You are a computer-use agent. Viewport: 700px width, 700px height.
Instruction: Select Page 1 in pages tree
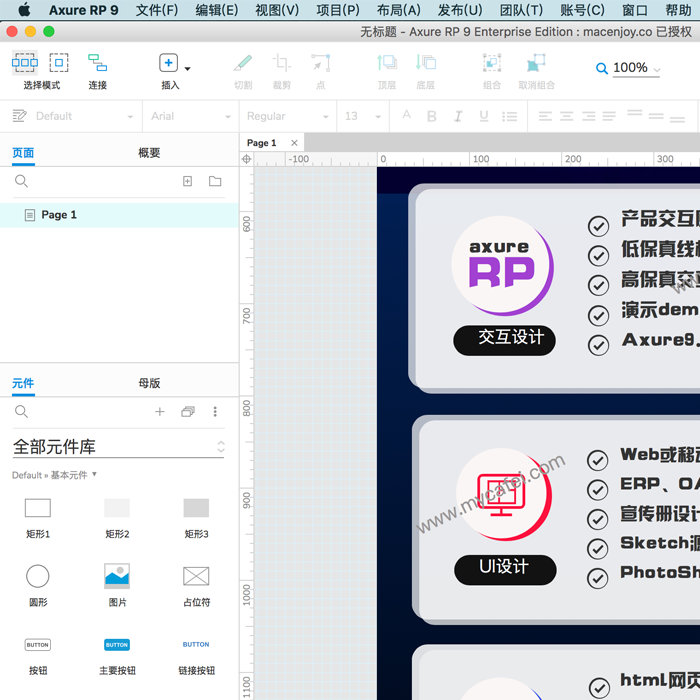(119, 215)
